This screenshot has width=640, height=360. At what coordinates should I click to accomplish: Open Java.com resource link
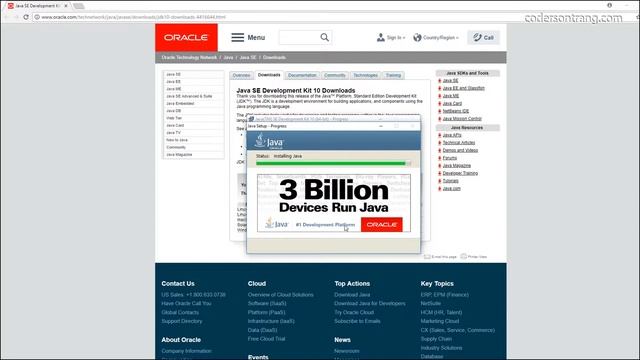coord(451,189)
